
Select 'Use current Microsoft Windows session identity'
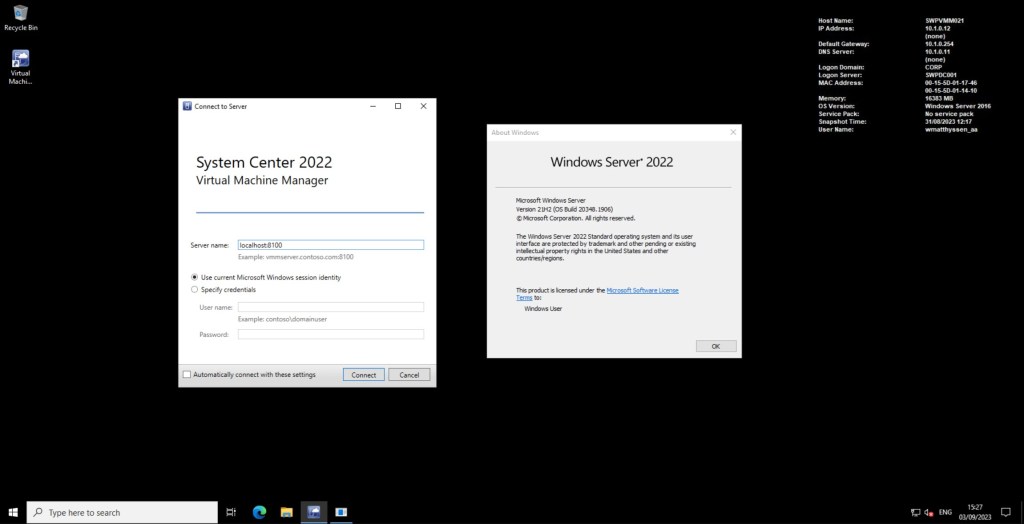194,277
